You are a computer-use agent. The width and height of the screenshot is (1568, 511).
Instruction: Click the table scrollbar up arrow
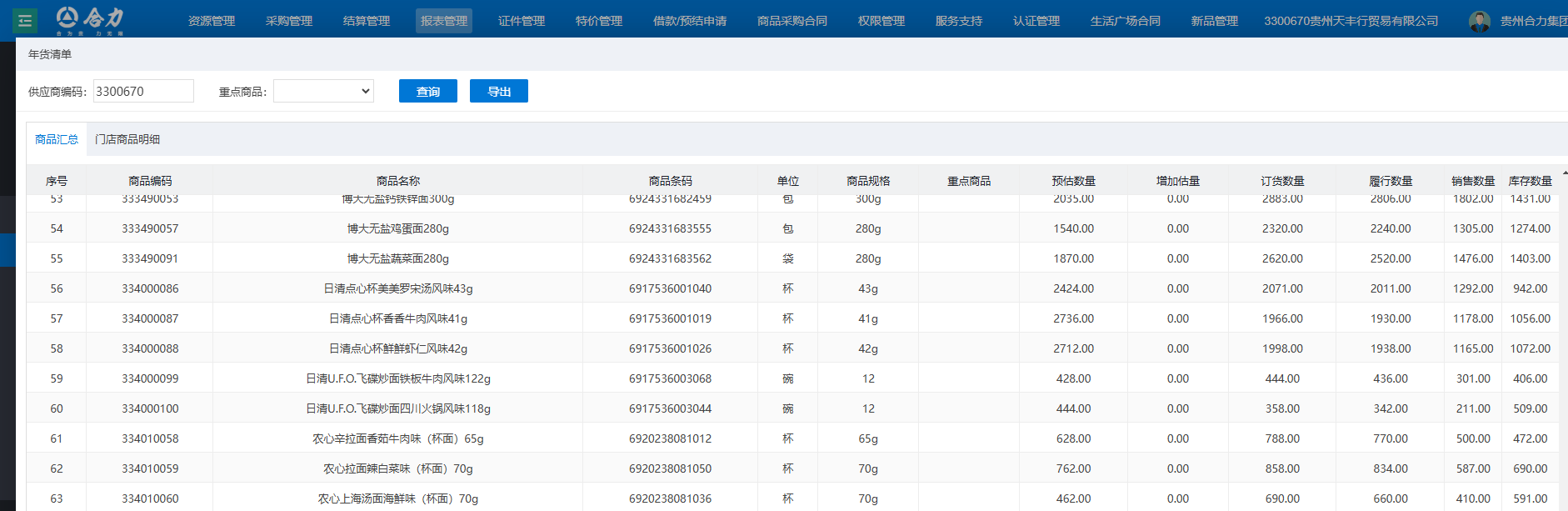[x=1565, y=173]
